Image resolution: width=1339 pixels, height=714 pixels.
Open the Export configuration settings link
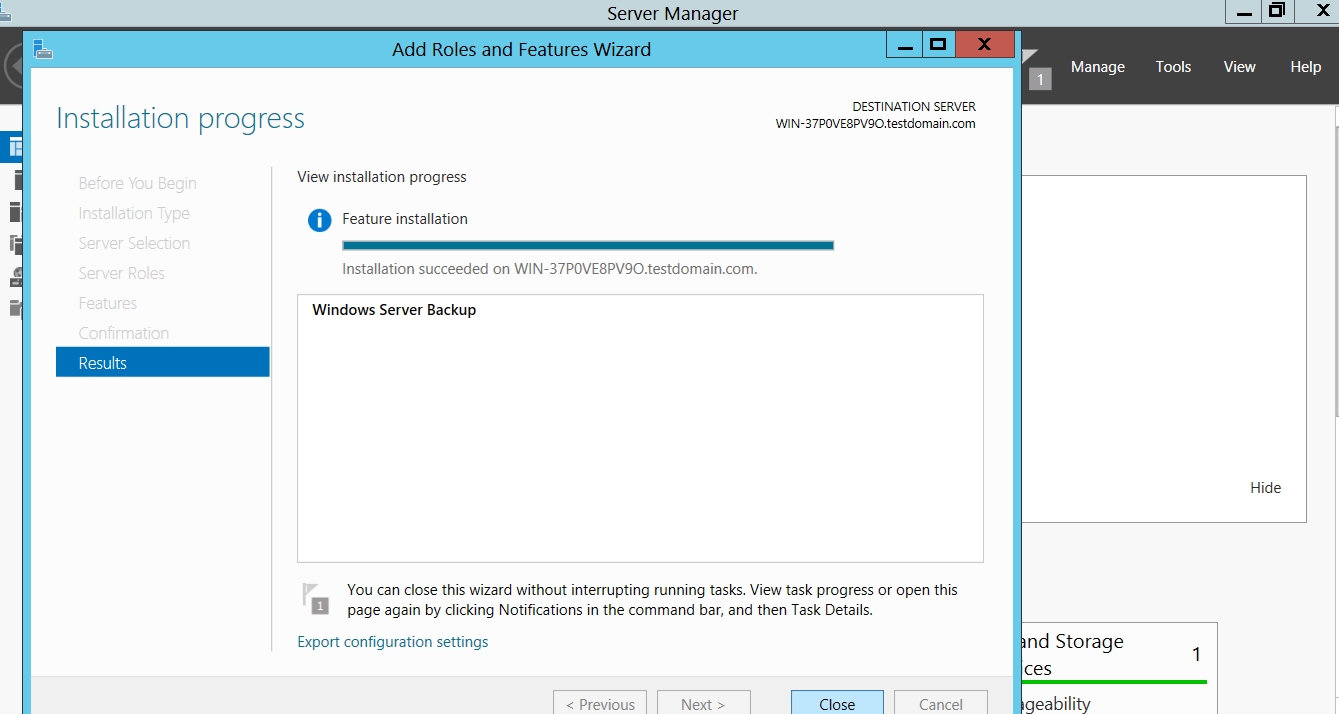click(393, 642)
